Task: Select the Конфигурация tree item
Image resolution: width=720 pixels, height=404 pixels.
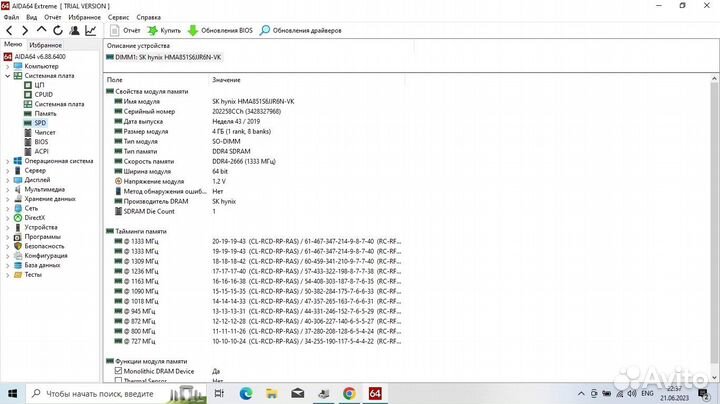Action: coord(41,256)
